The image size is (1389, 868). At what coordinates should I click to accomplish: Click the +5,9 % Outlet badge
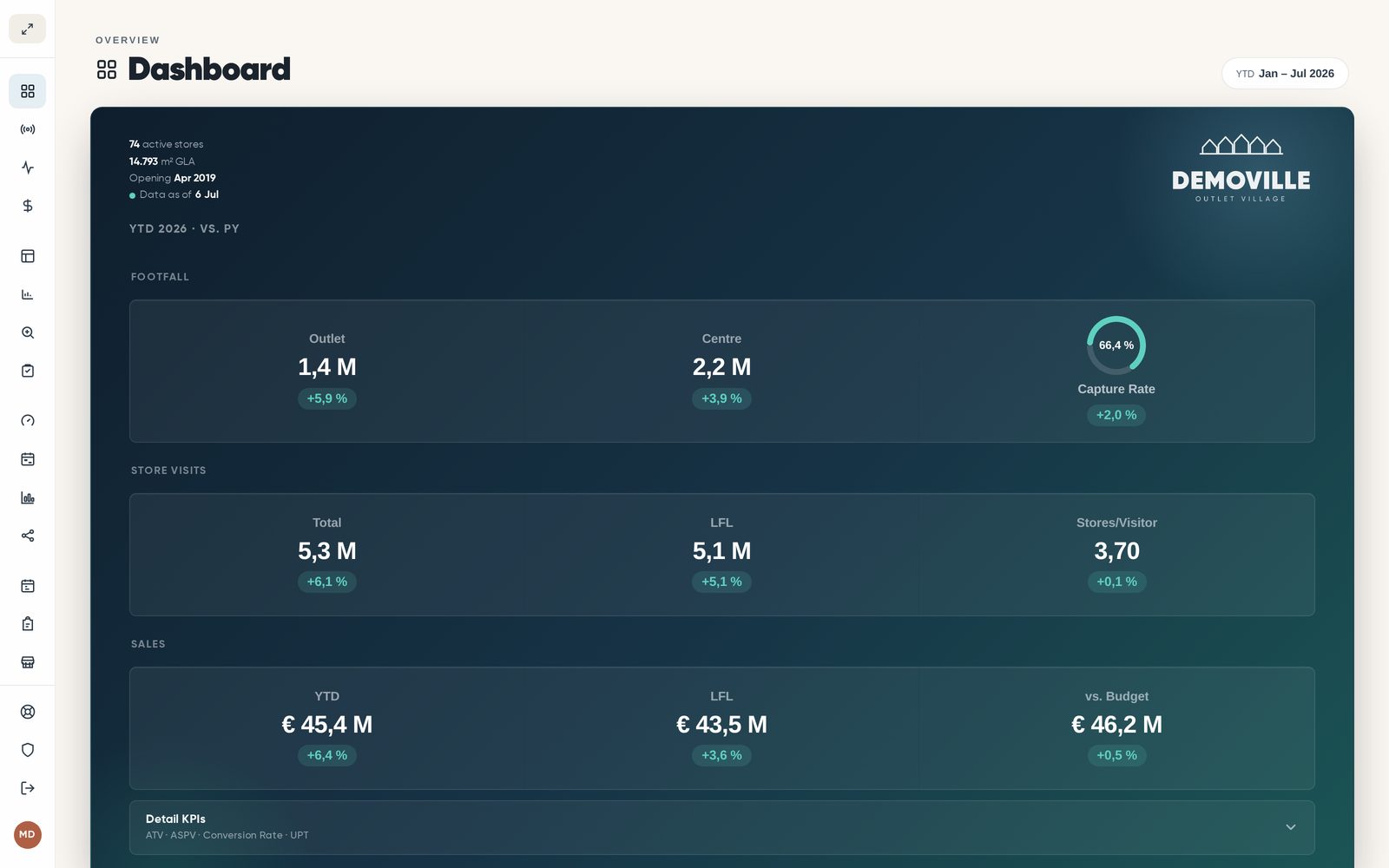coord(326,398)
